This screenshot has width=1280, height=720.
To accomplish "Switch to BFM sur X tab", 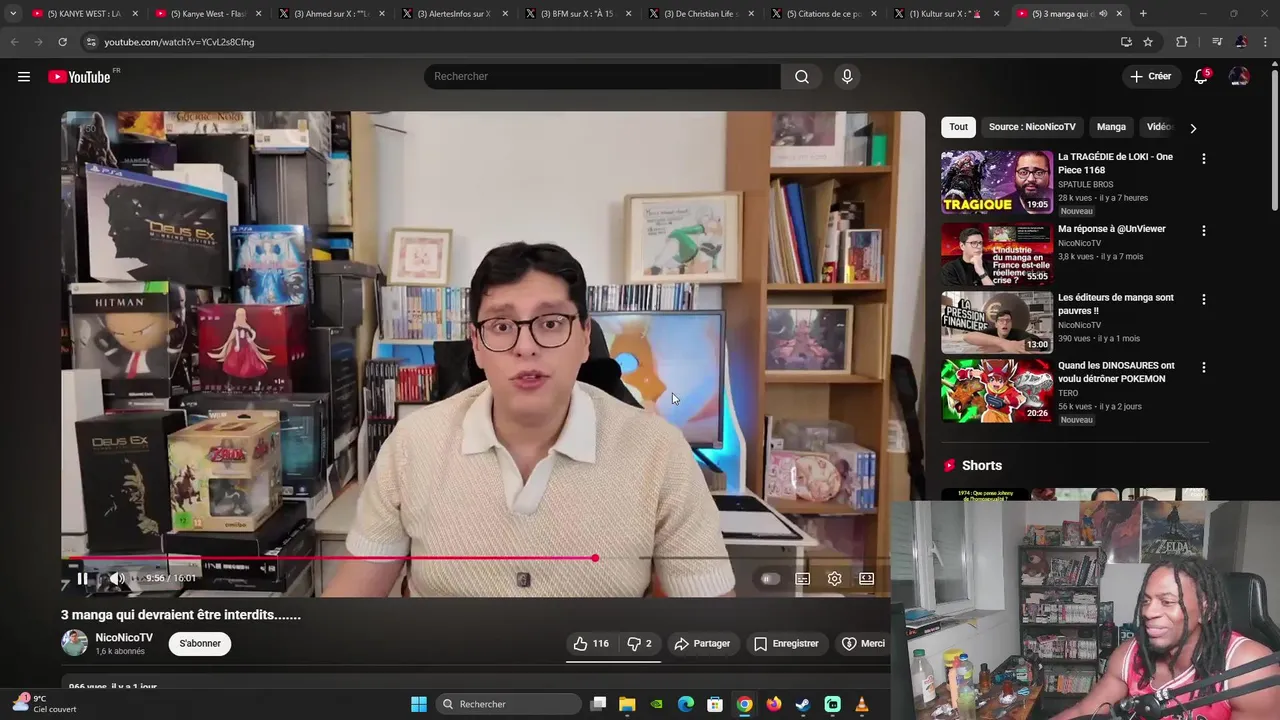I will pyautogui.click(x=577, y=14).
